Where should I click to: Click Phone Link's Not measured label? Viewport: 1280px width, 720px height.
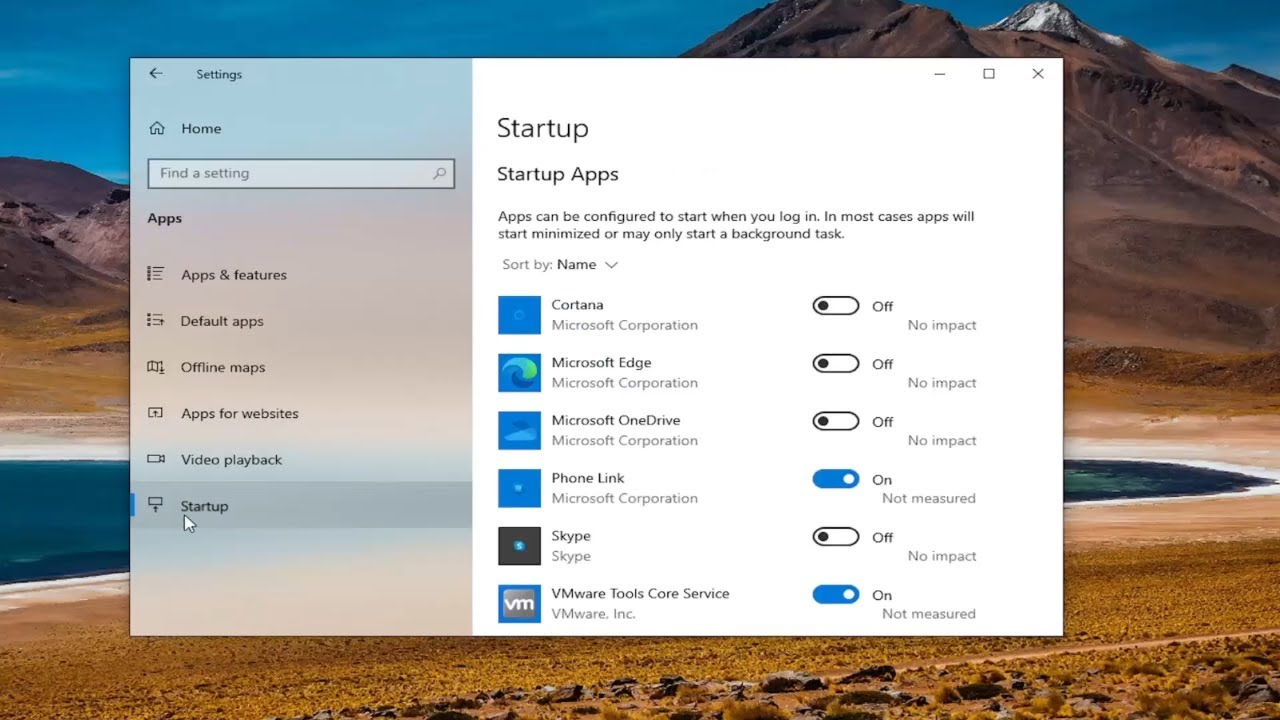[x=929, y=498]
